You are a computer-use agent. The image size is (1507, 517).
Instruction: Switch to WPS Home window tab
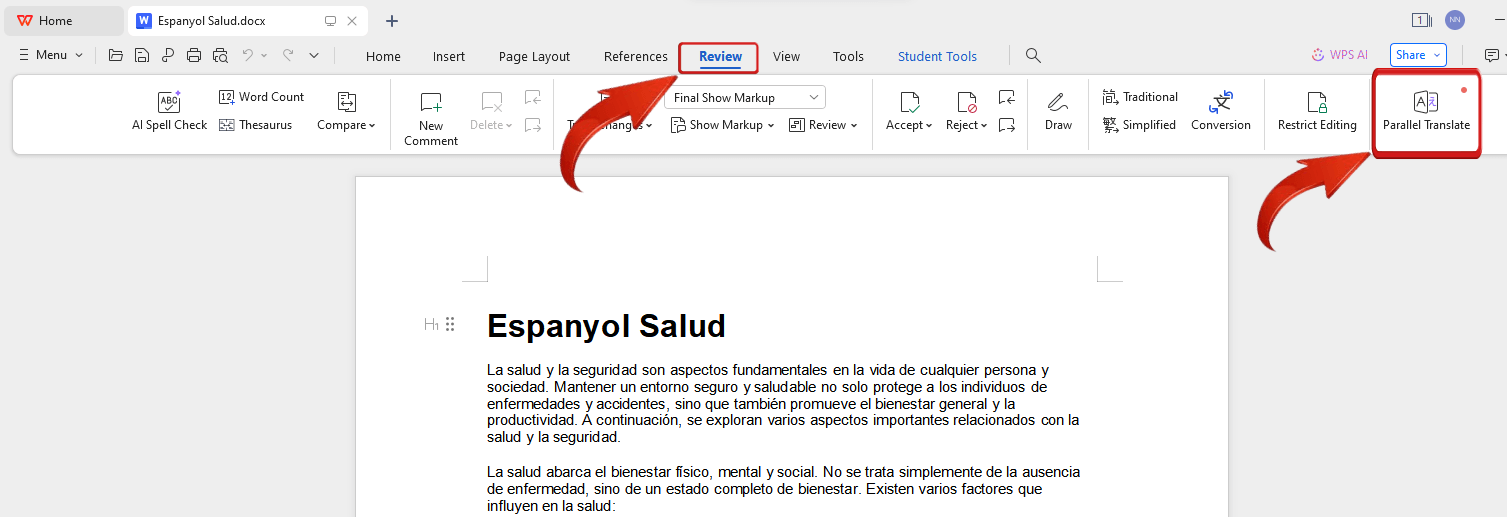coord(64,21)
